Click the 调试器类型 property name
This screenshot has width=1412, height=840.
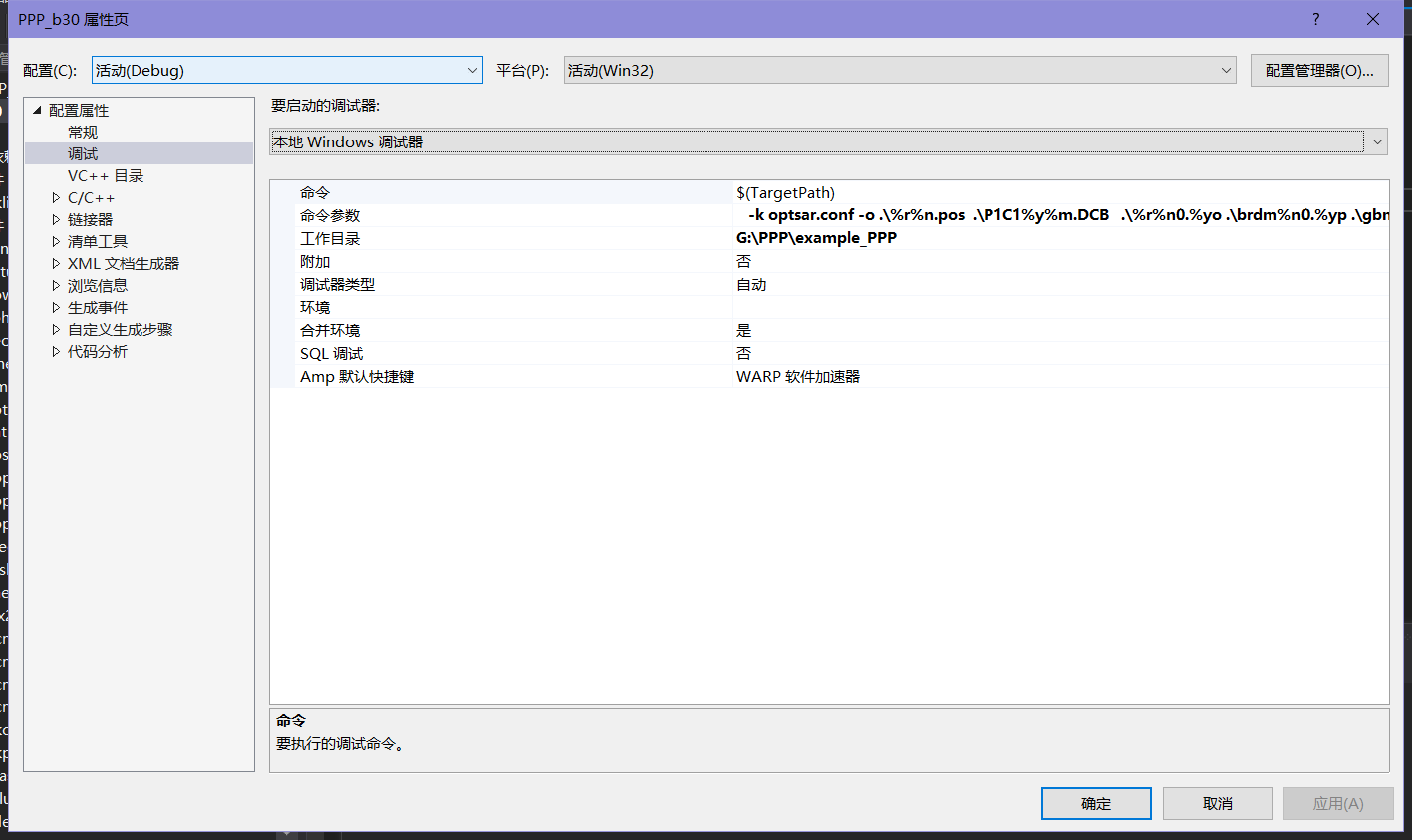tap(338, 284)
